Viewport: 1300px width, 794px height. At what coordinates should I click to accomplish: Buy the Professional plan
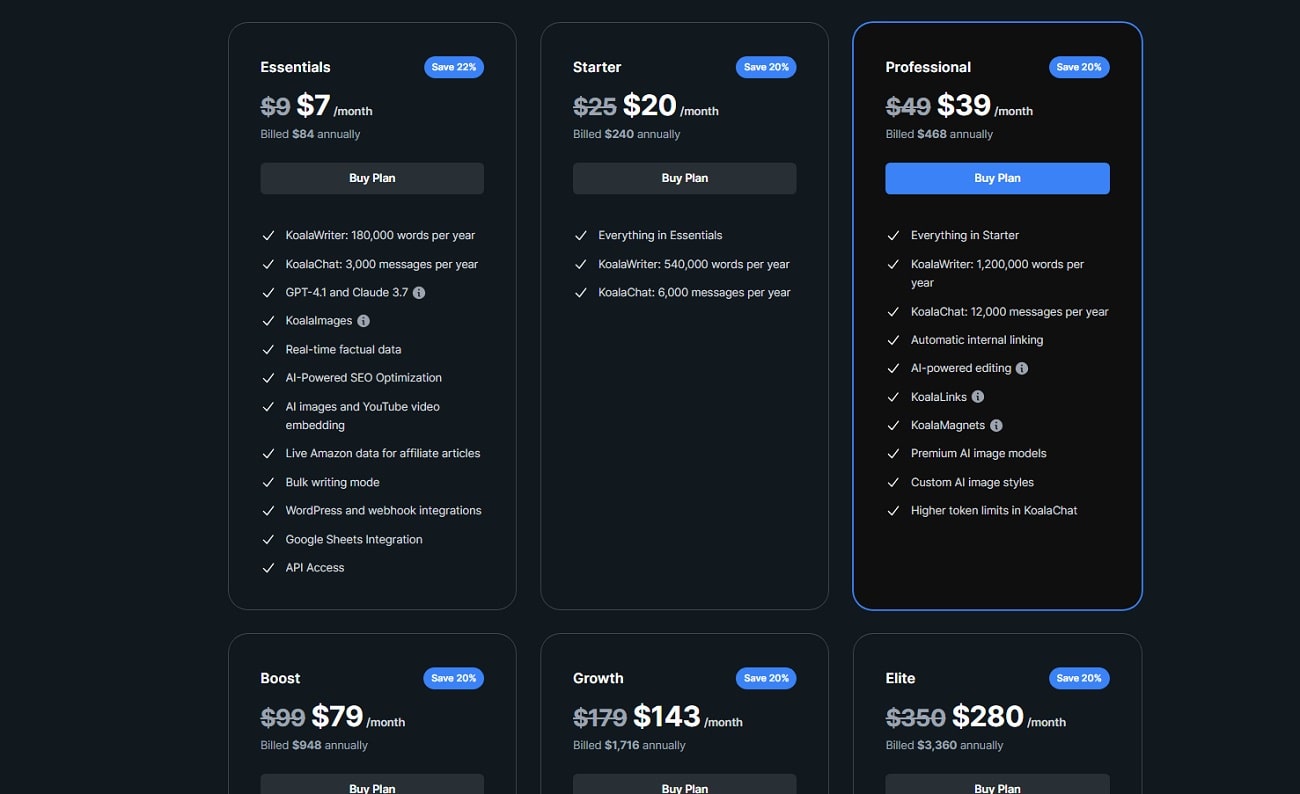(x=997, y=178)
